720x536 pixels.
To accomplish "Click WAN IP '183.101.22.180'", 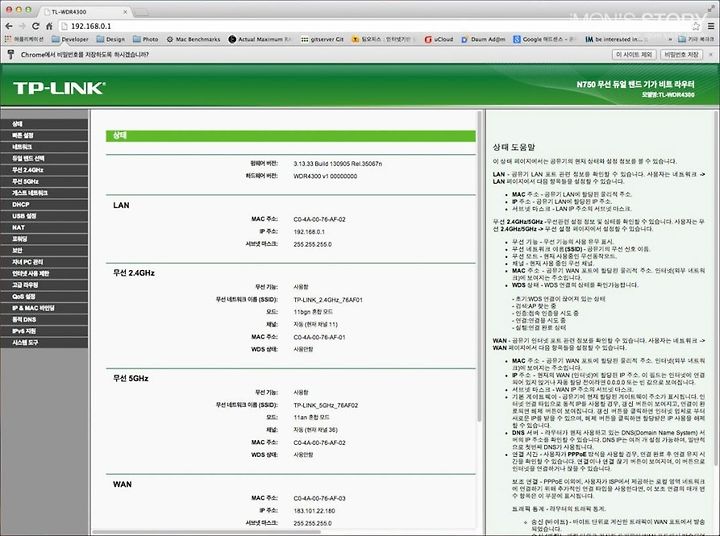I will 314,511.
